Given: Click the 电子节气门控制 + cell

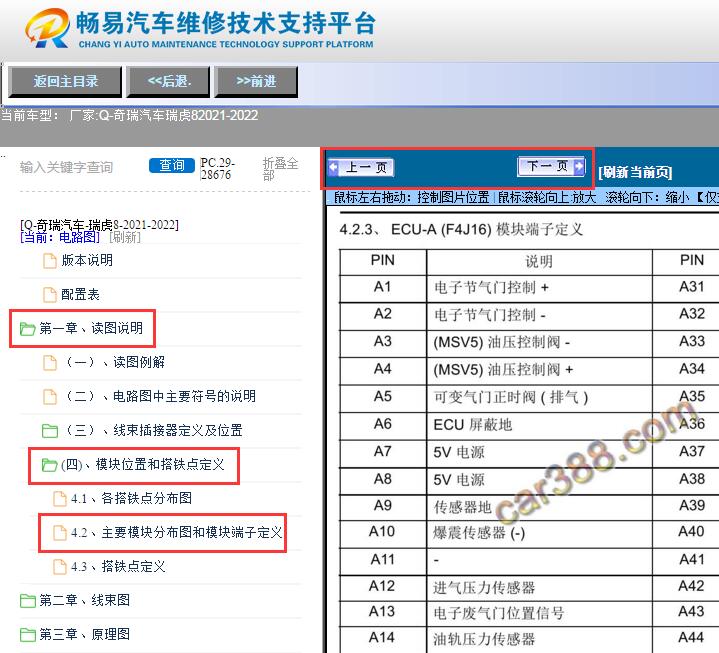Looking at the screenshot, I should (539, 288).
